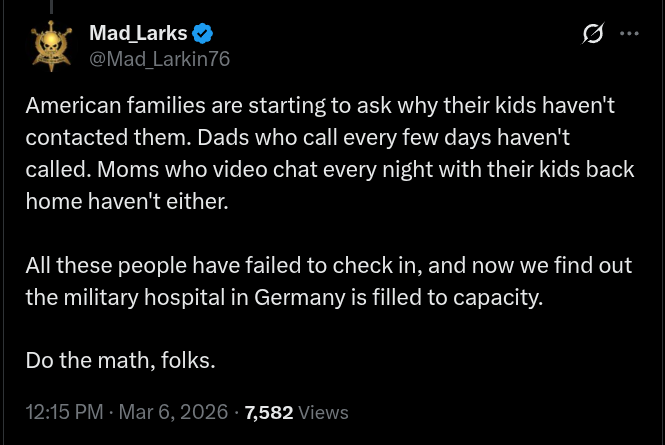Viewport: 665px width, 445px height.
Task: Click the 'Do the math, folks.' line
Action: click(x=120, y=360)
